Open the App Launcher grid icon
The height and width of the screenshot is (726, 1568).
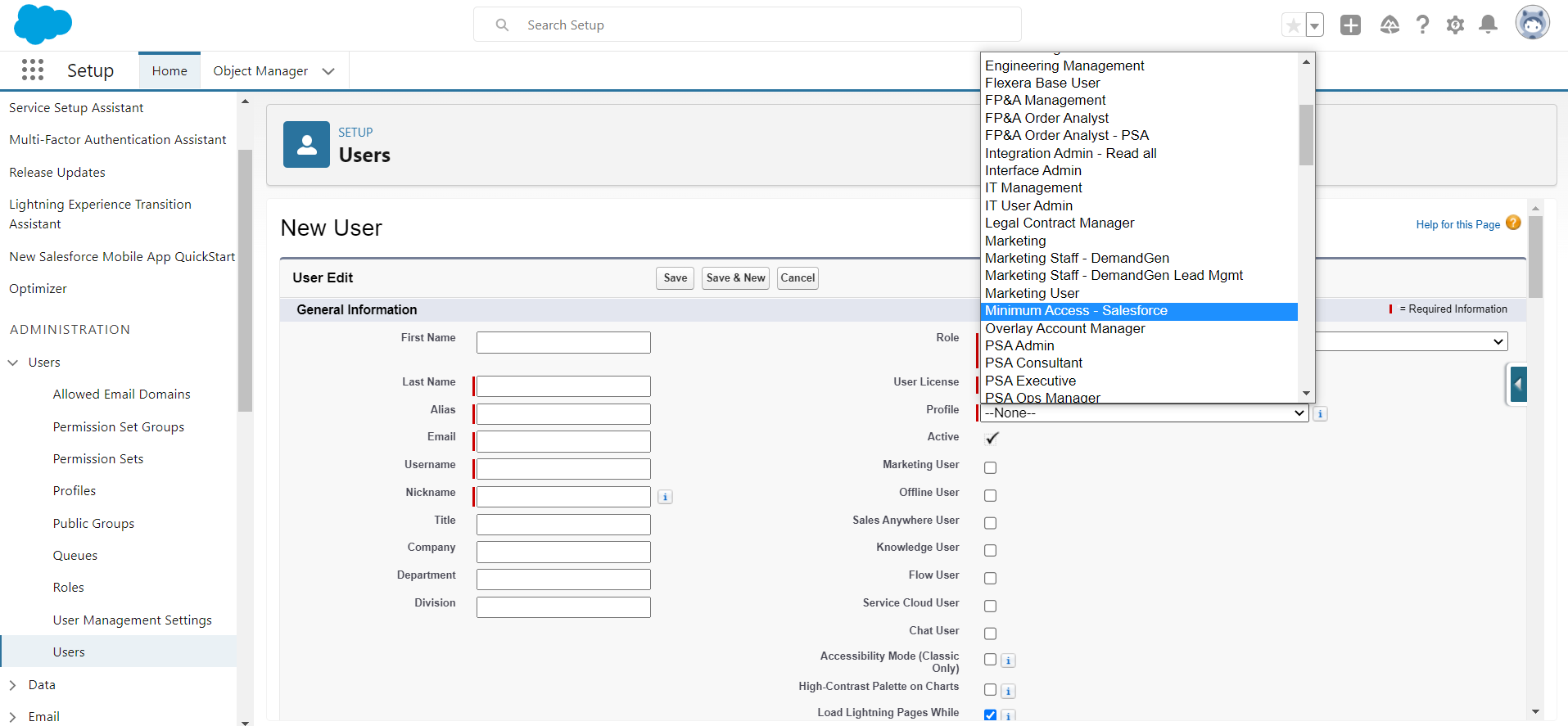coord(33,70)
